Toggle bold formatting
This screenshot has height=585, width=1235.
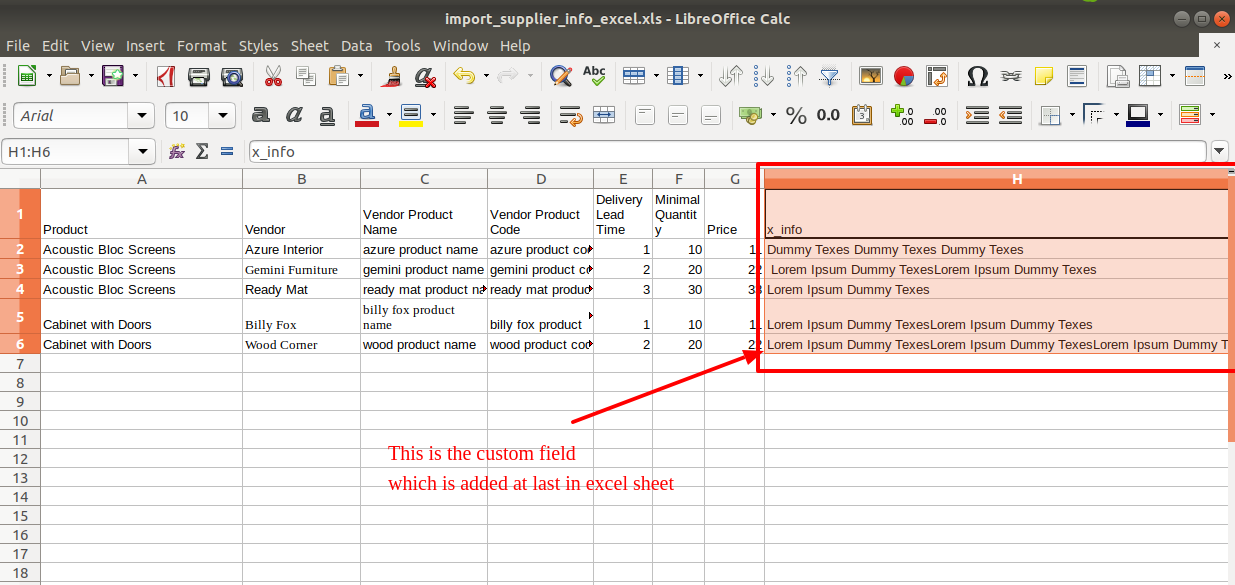pyautogui.click(x=261, y=115)
